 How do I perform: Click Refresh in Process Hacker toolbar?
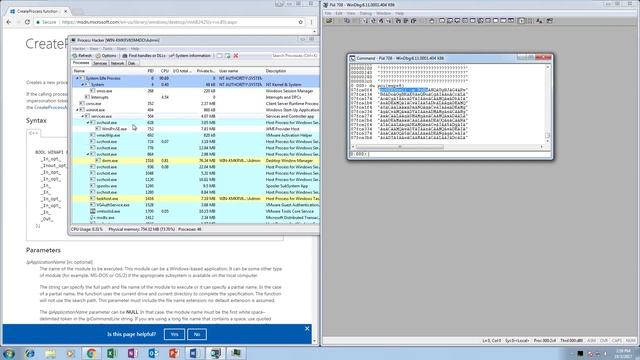click(82, 56)
